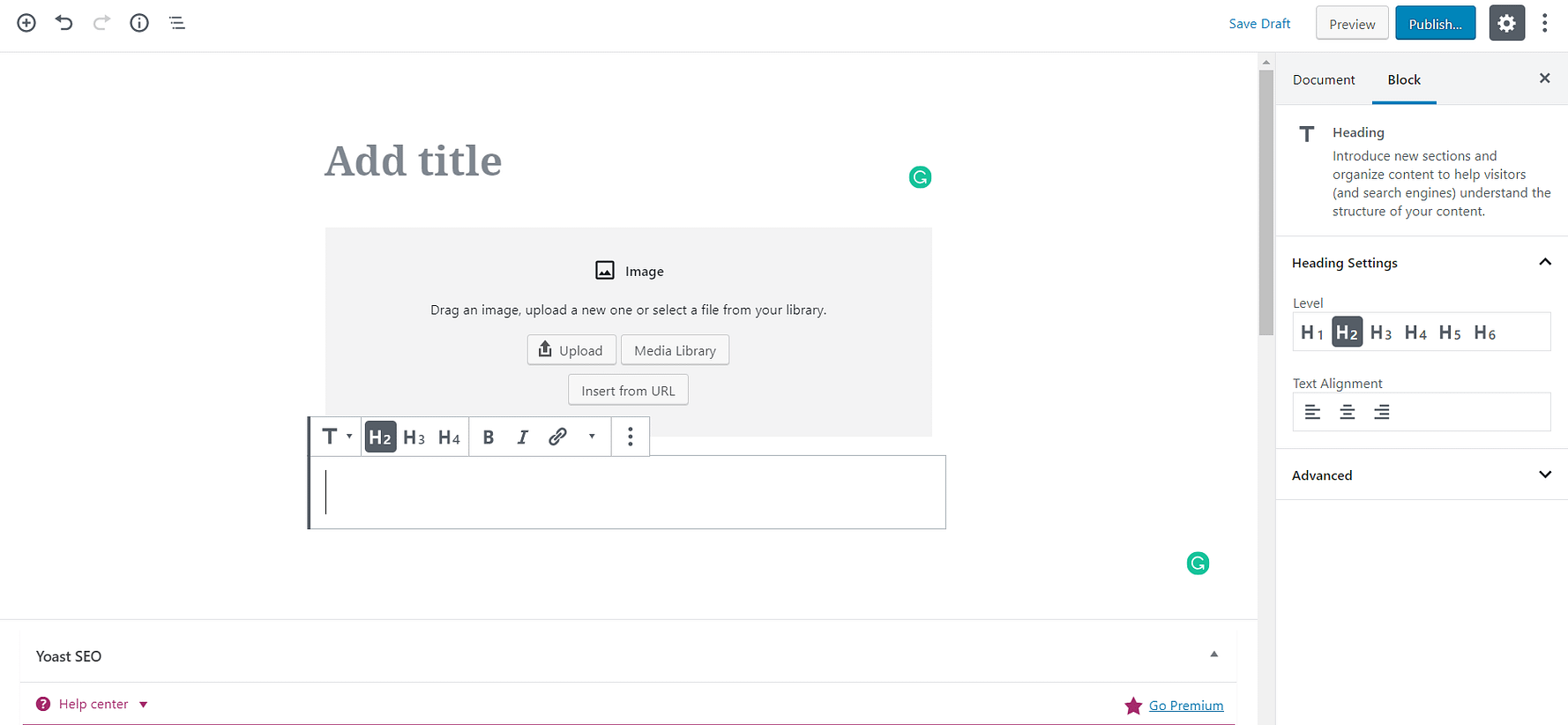
Task: Click the Add block plus icon
Action: pos(26,23)
